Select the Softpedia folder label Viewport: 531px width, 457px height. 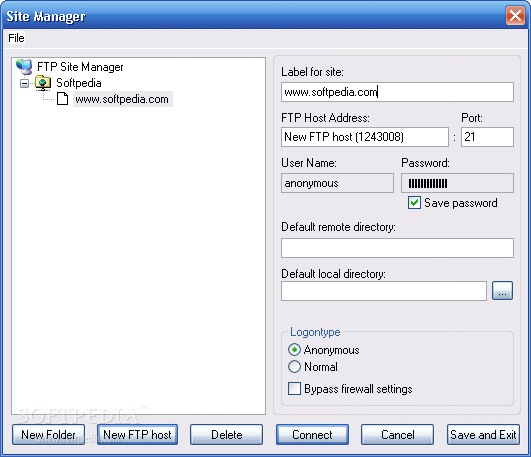pos(79,83)
